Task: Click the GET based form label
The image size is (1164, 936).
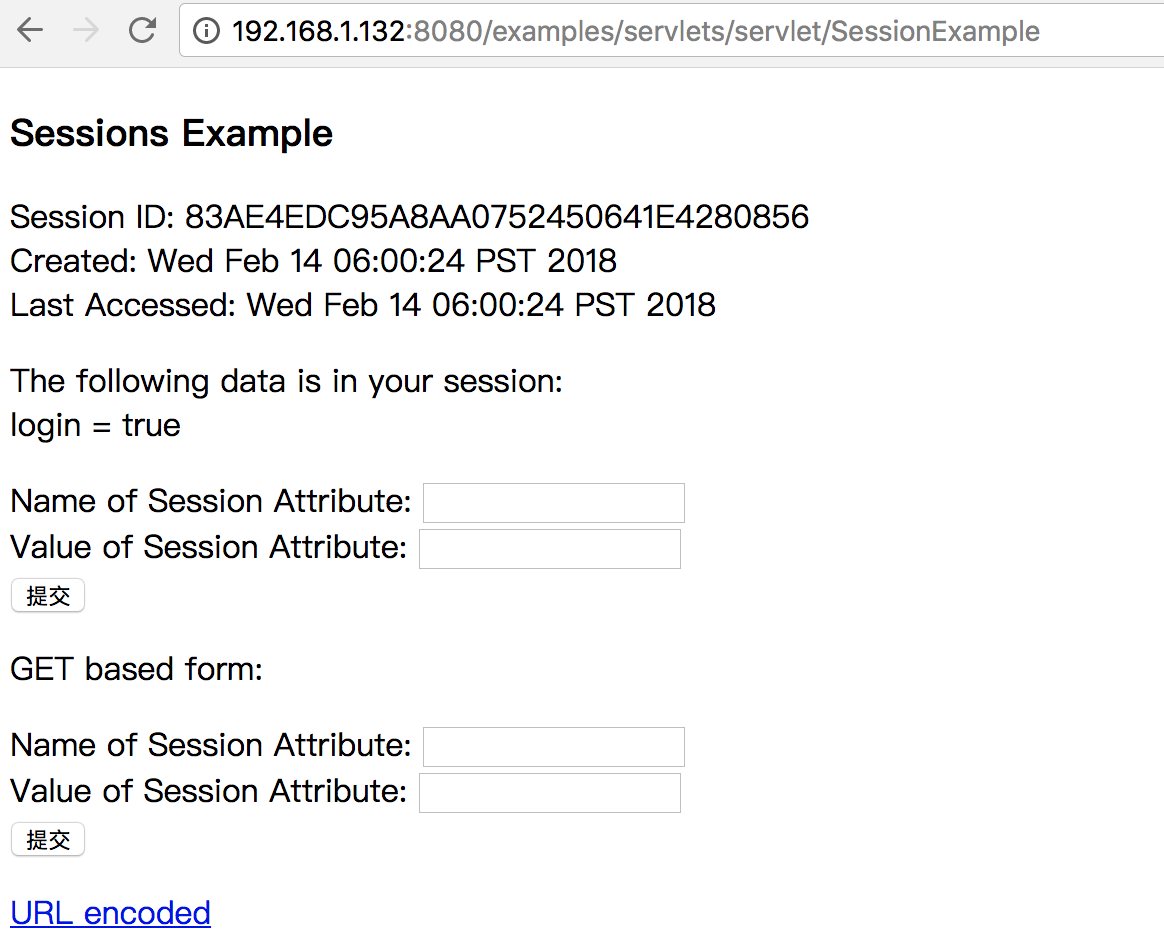Action: [x=136, y=669]
